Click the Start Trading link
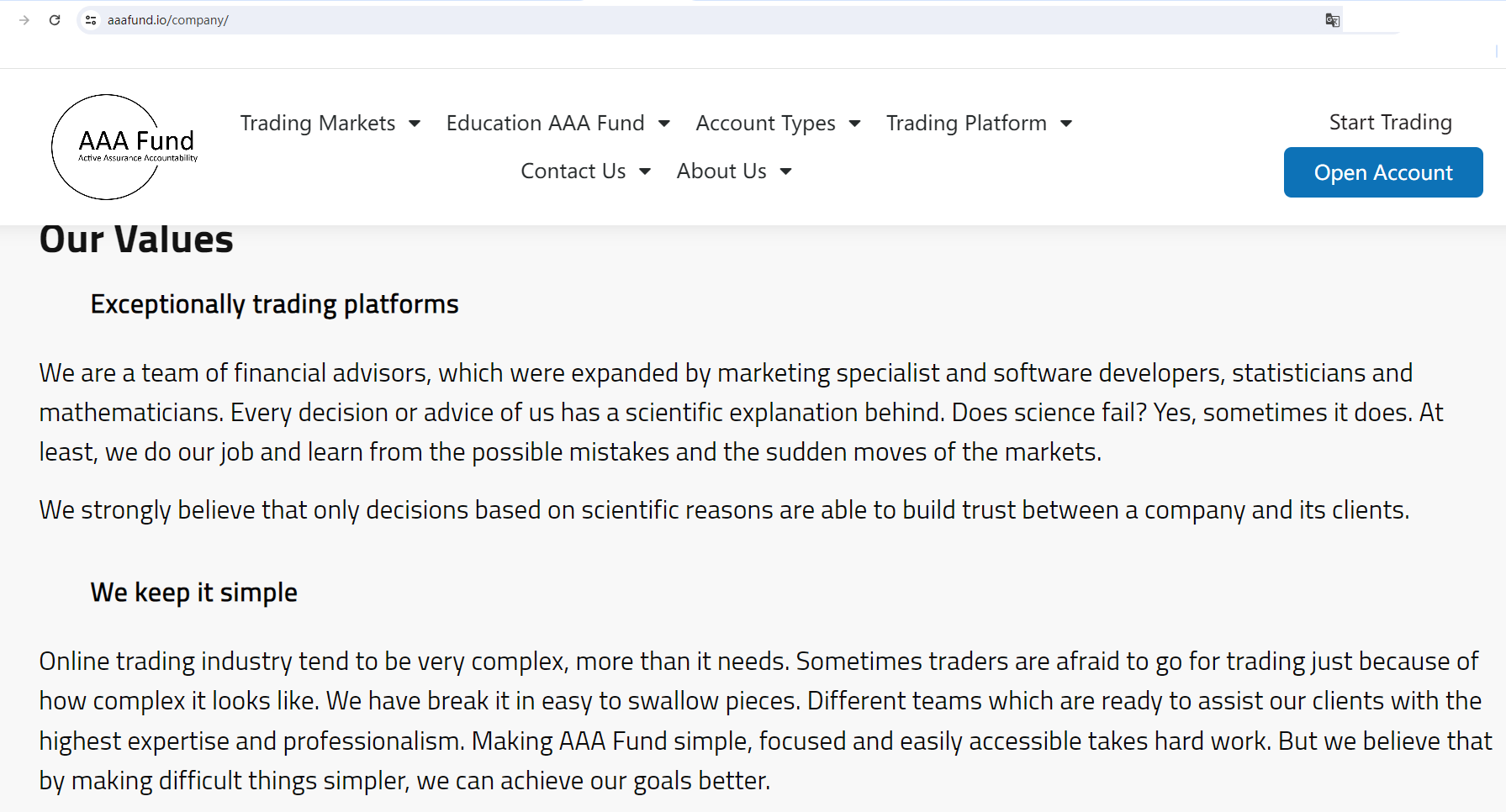Screen dimensions: 1506x812 (1390, 123)
